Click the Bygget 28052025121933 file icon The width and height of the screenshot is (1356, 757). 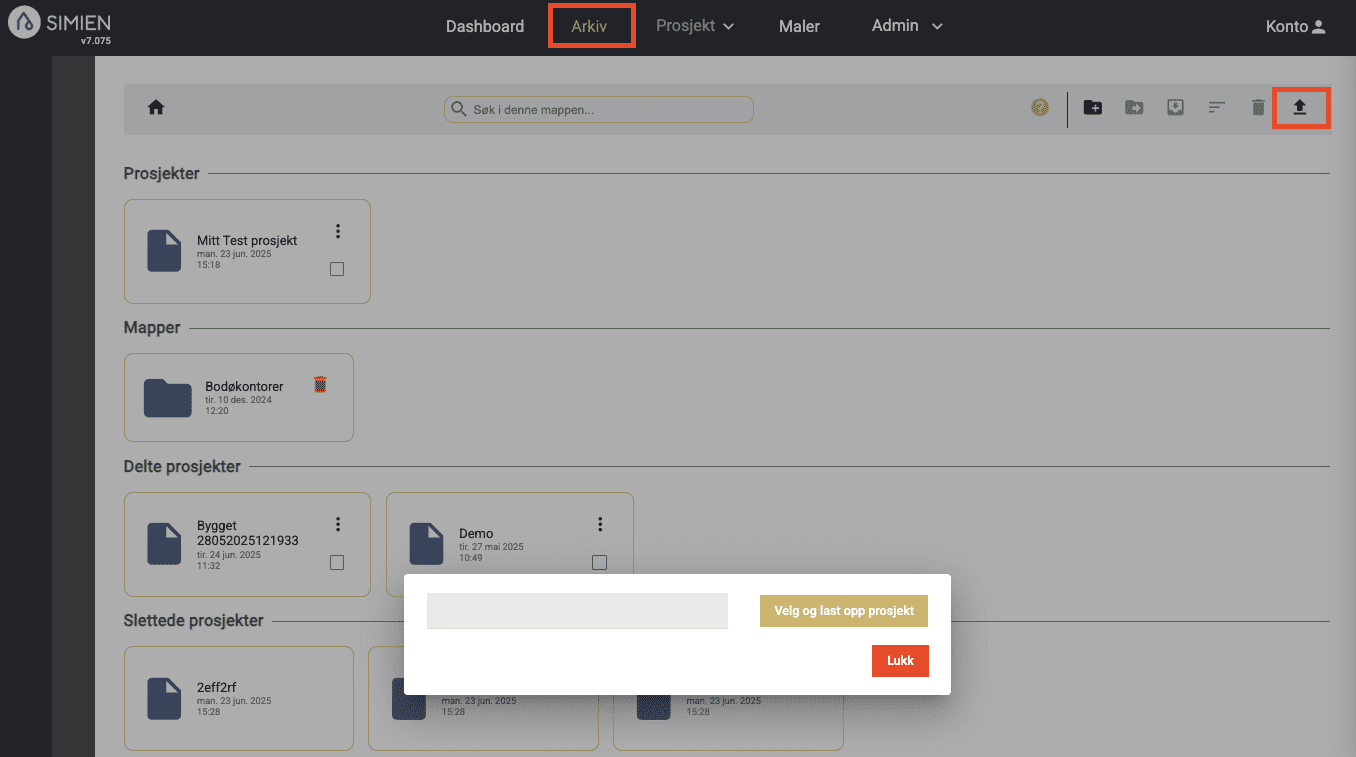[164, 544]
